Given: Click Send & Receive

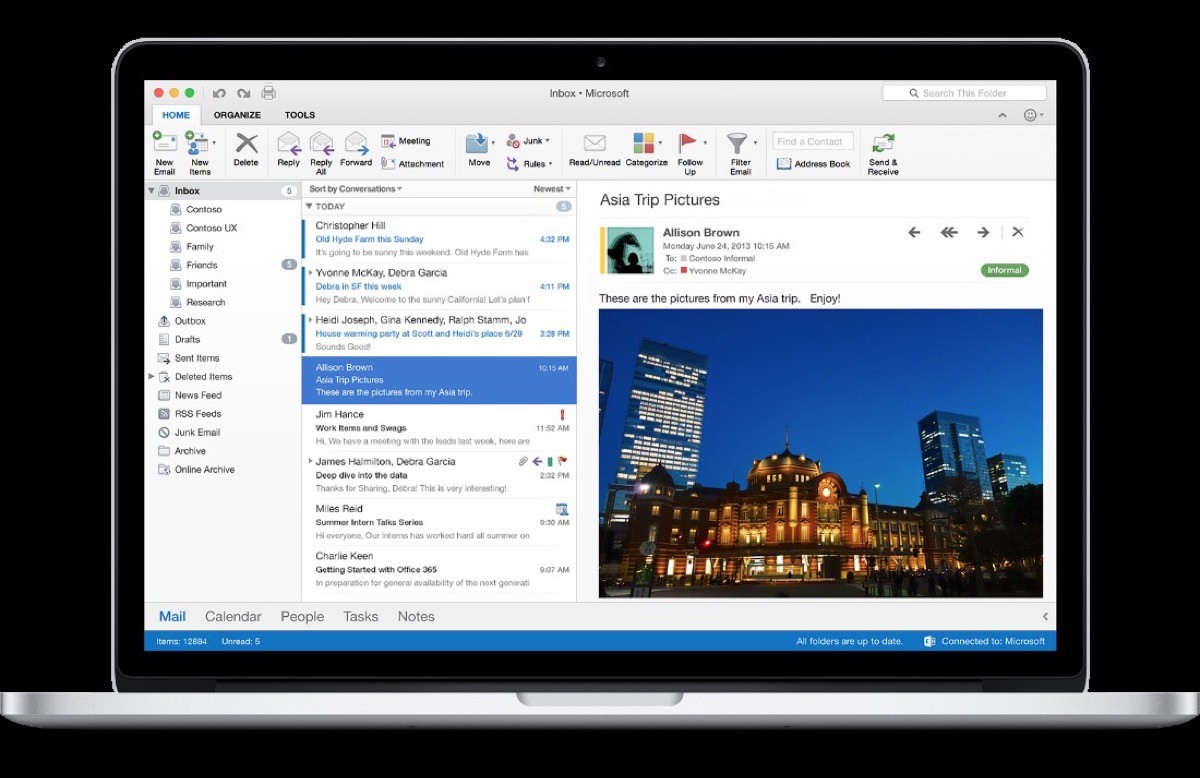Looking at the screenshot, I should click(x=883, y=150).
